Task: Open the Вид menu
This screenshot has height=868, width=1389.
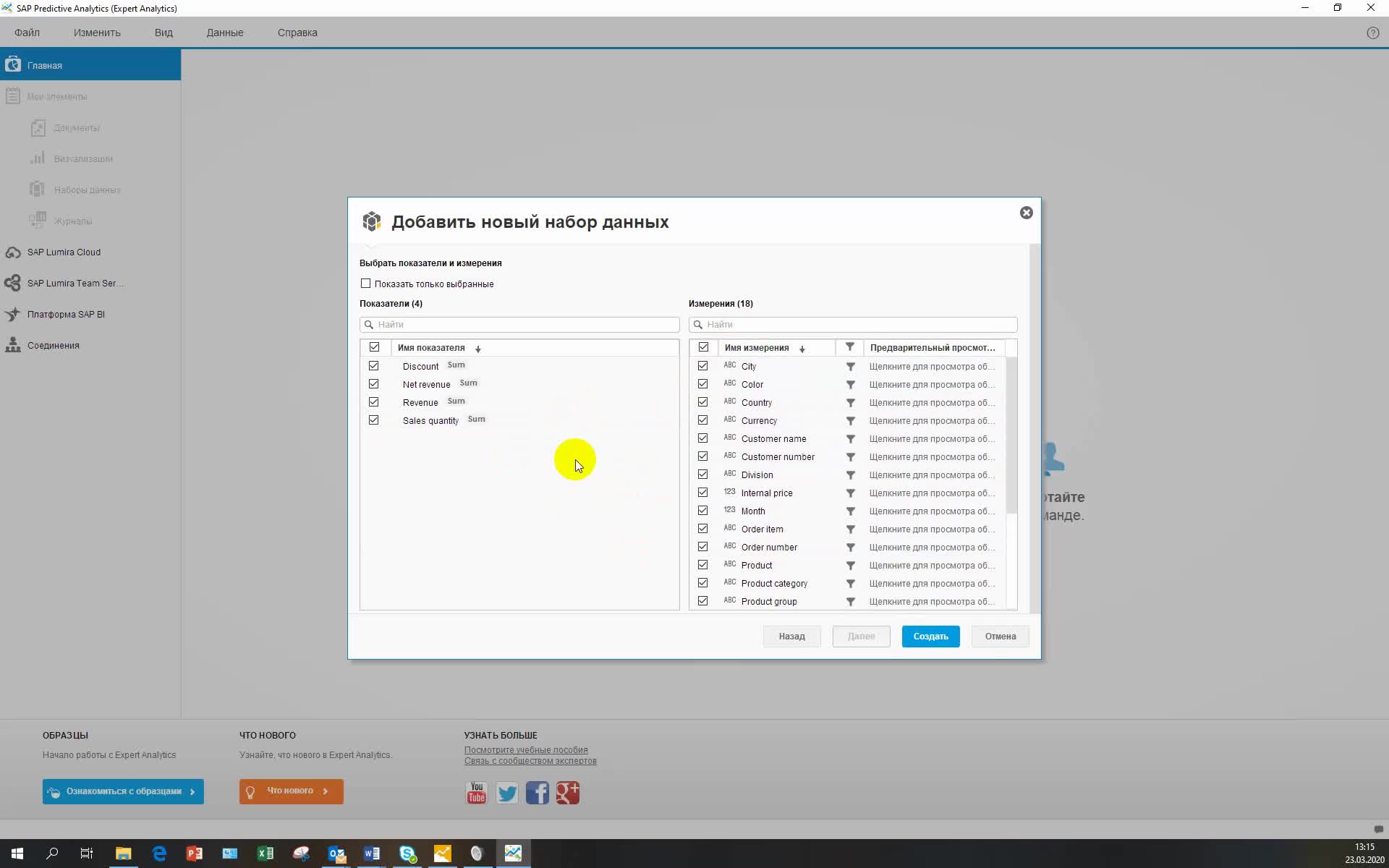Action: [163, 33]
